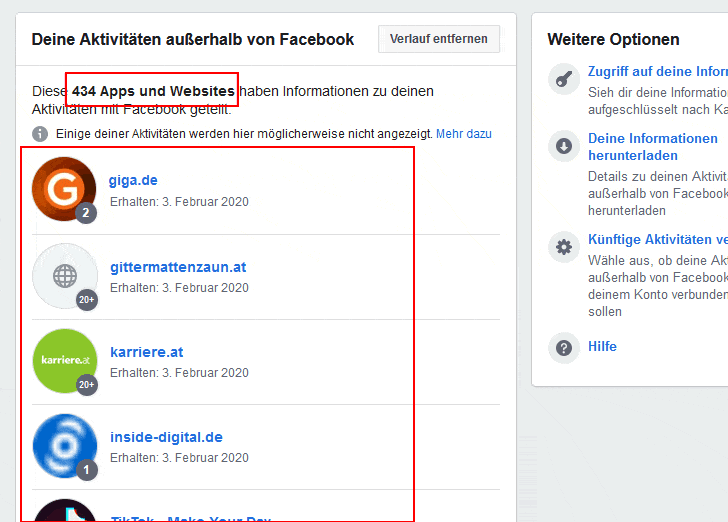Open the karriere.at link
728x522 pixels.
pyautogui.click(x=147, y=352)
